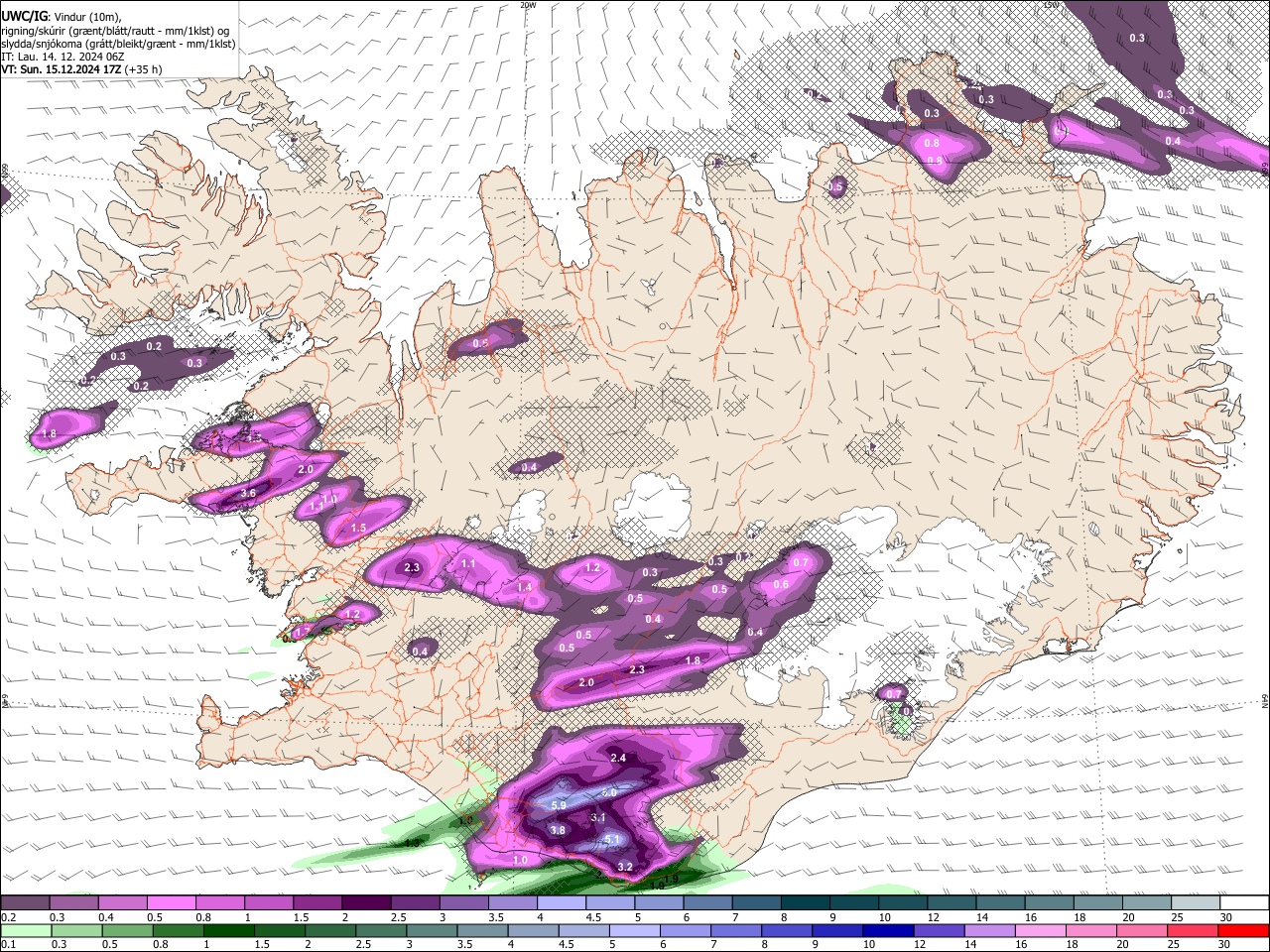Pick the top legend swatch between 25 and 30
The image size is (1270, 952).
pos(1195,902)
